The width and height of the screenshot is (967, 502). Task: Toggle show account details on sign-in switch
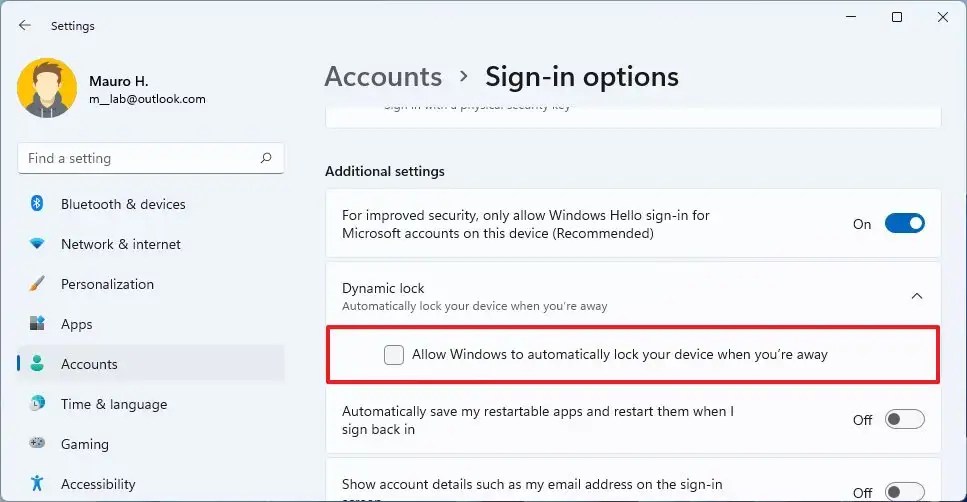(x=905, y=492)
